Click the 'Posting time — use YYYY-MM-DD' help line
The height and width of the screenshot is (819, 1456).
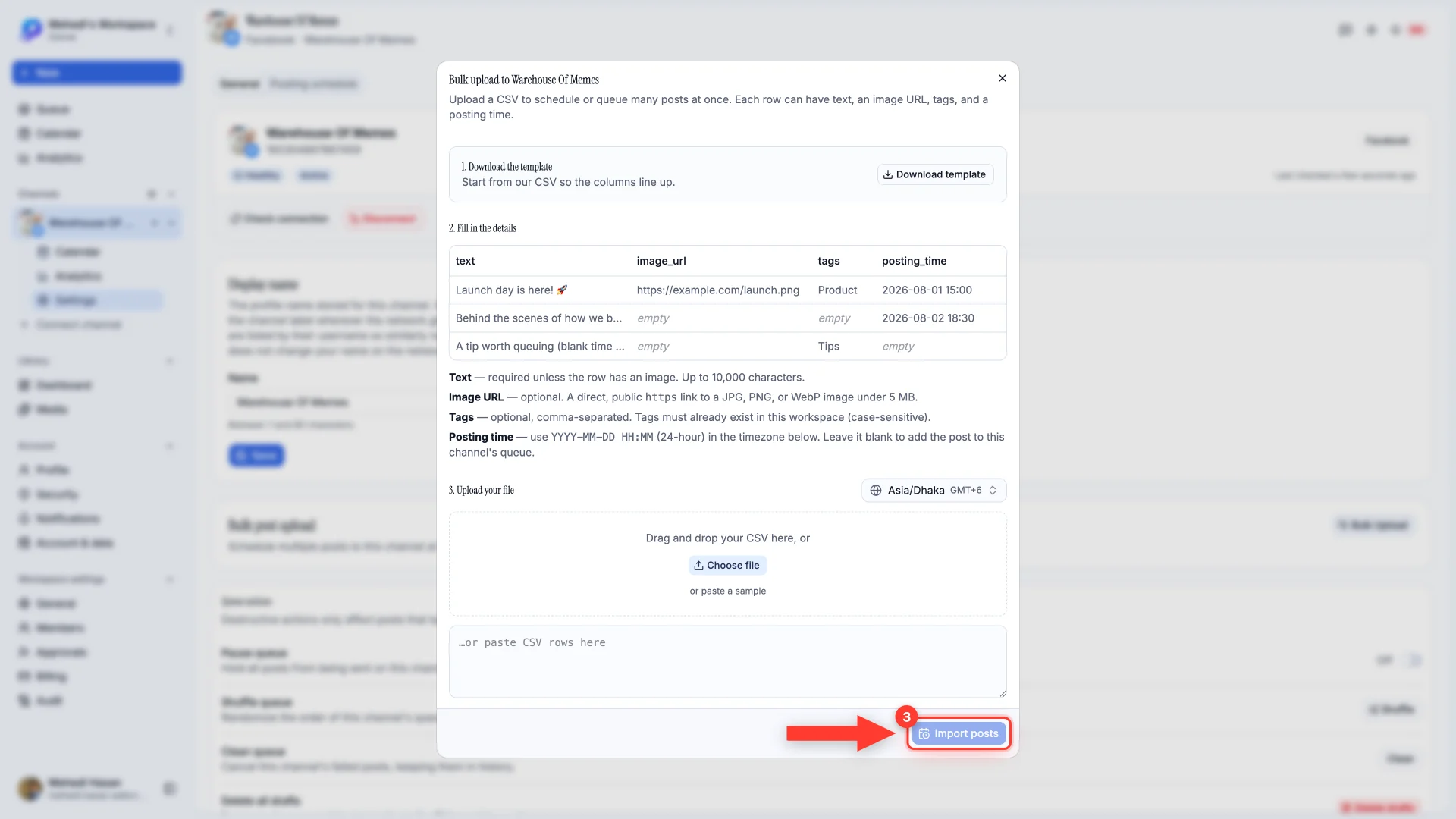726,444
